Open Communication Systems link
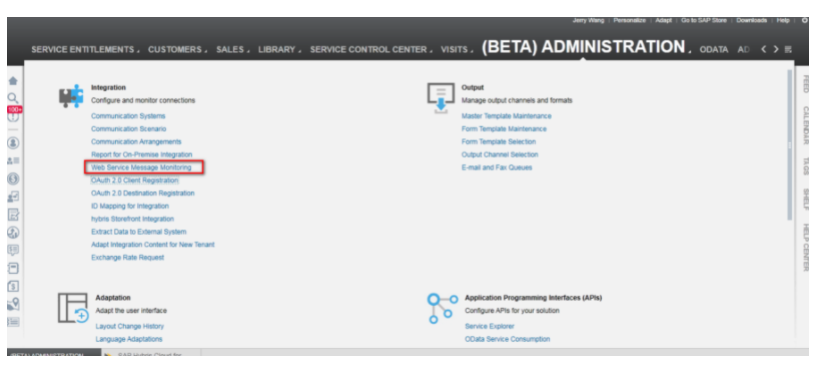 [128, 116]
